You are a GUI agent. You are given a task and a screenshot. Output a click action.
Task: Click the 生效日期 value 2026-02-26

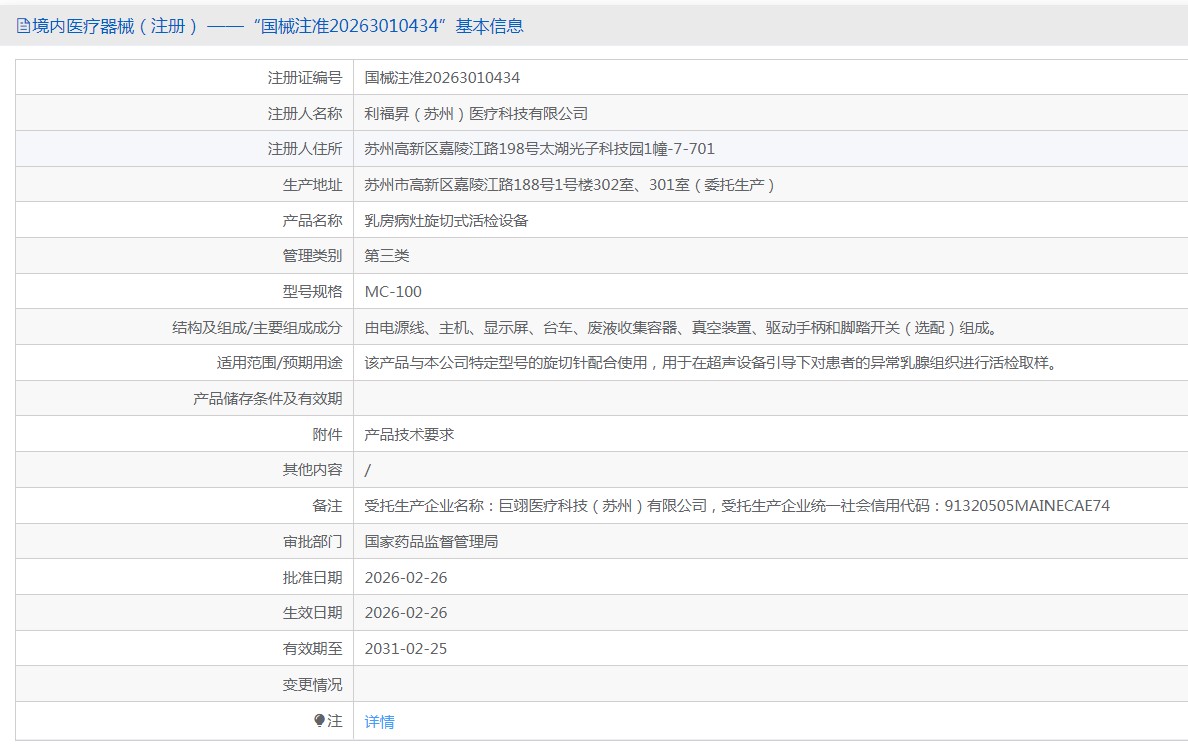406,613
